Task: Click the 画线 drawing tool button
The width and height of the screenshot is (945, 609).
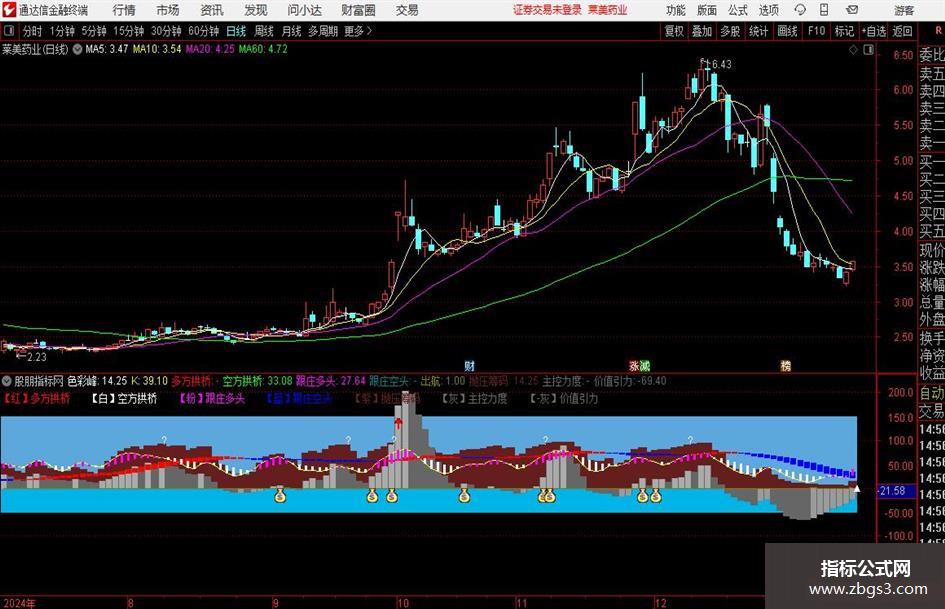Action: 787,31
